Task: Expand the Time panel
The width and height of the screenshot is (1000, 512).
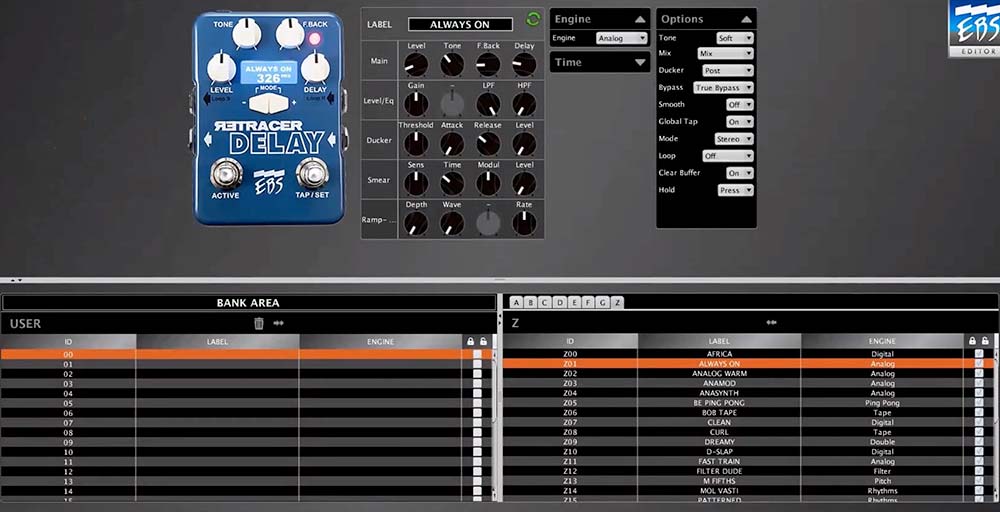Action: pyautogui.click(x=600, y=62)
